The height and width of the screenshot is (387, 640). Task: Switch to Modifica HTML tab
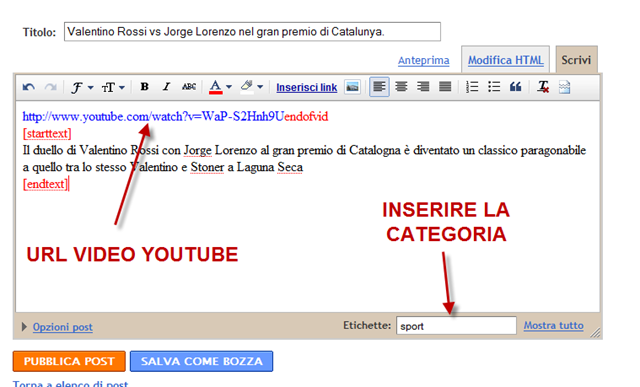pos(505,60)
